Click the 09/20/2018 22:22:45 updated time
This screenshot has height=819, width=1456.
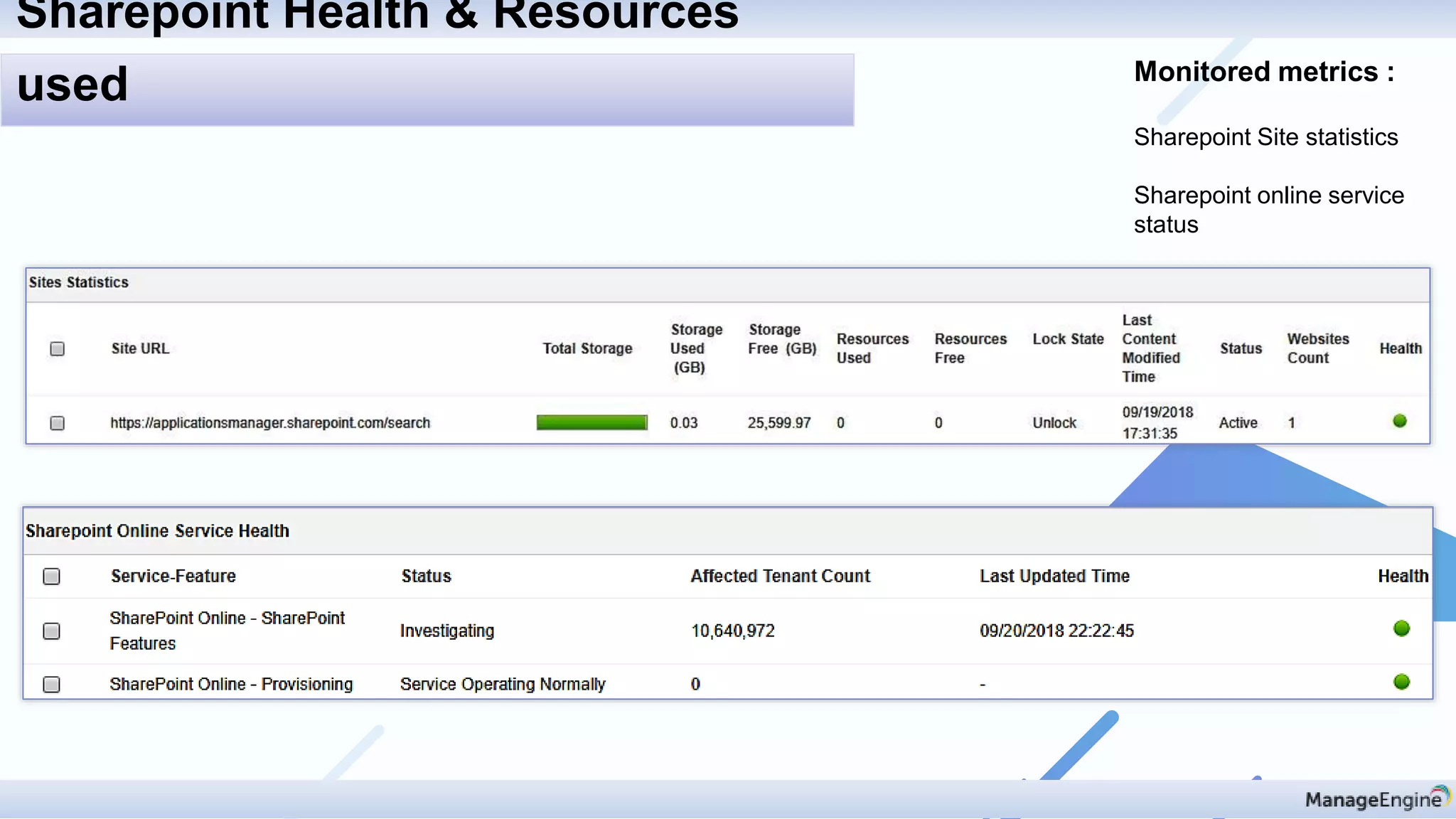pyautogui.click(x=1056, y=631)
